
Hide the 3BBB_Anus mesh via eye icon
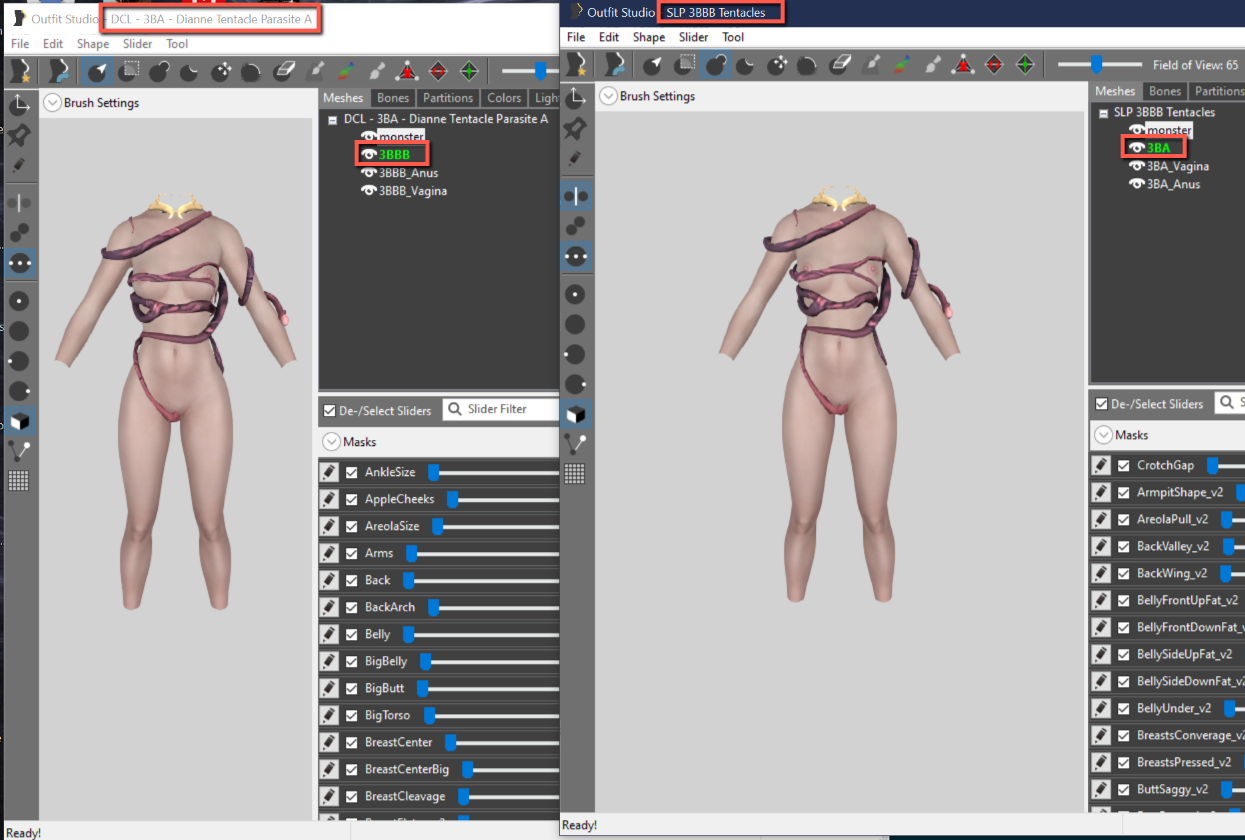click(369, 173)
